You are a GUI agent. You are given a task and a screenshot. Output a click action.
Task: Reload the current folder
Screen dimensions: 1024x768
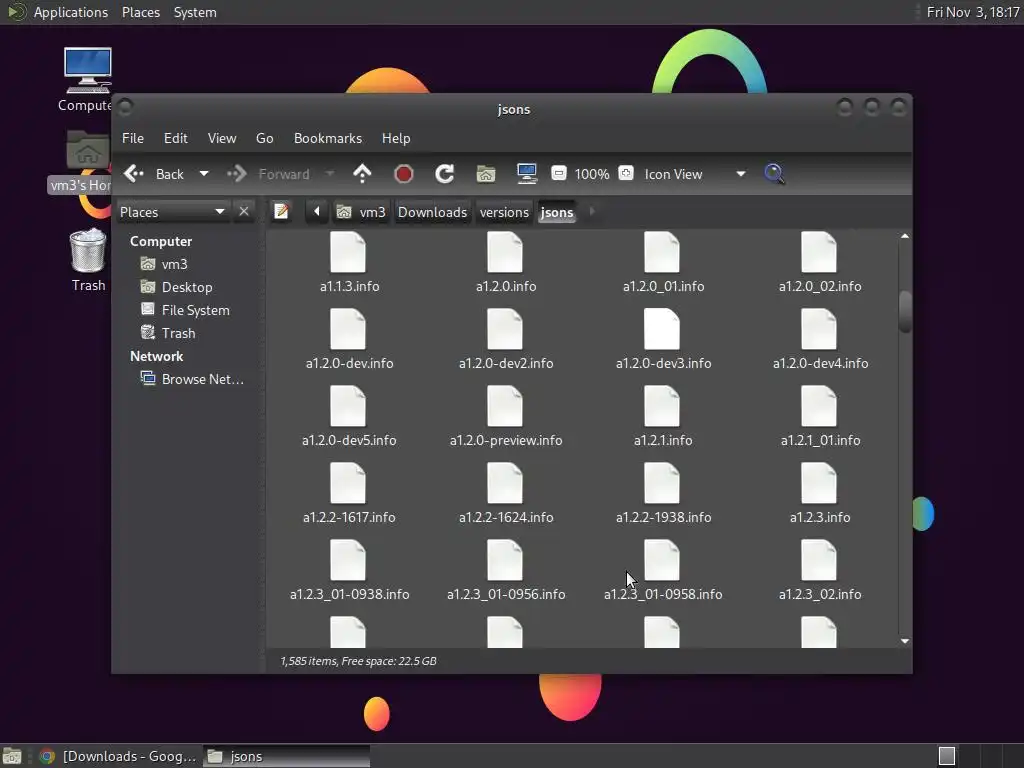[x=445, y=174]
